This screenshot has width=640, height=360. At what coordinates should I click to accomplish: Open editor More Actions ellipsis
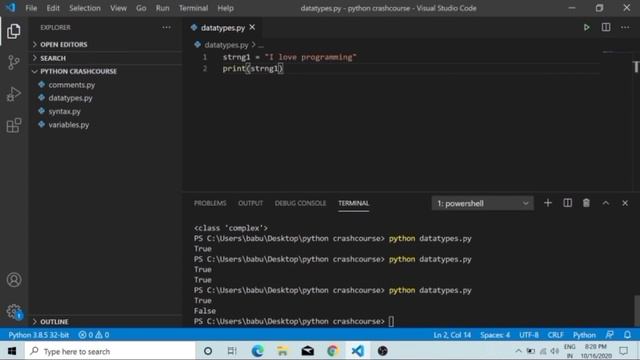[x=625, y=27]
